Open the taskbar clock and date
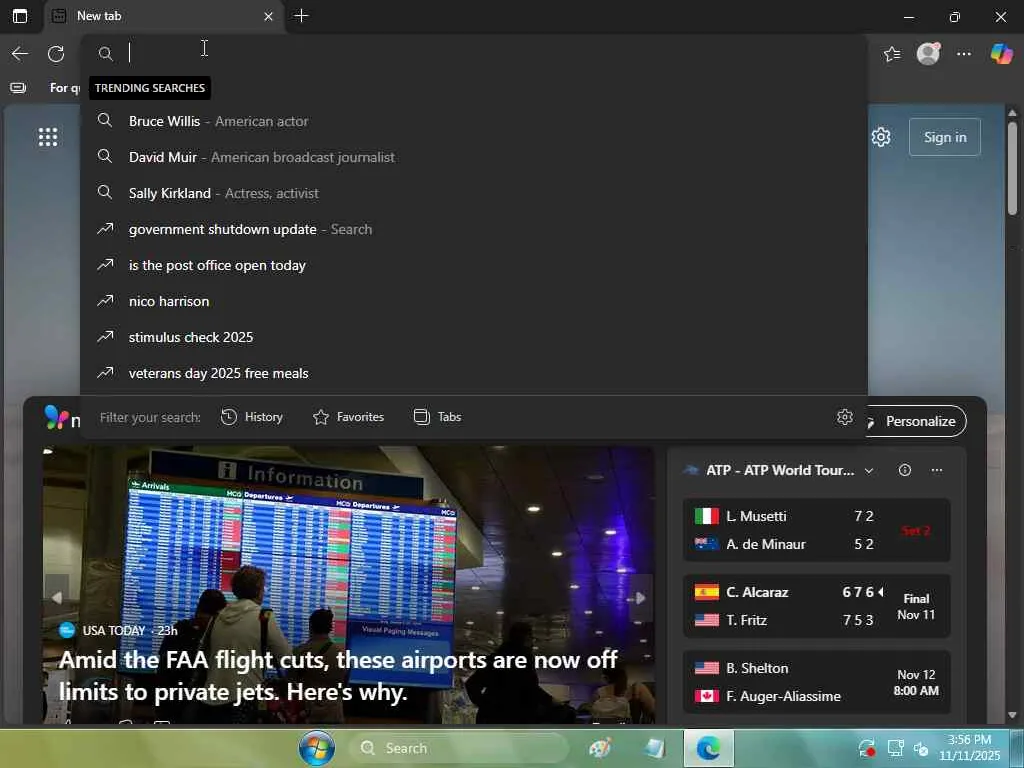 pyautogui.click(x=970, y=748)
